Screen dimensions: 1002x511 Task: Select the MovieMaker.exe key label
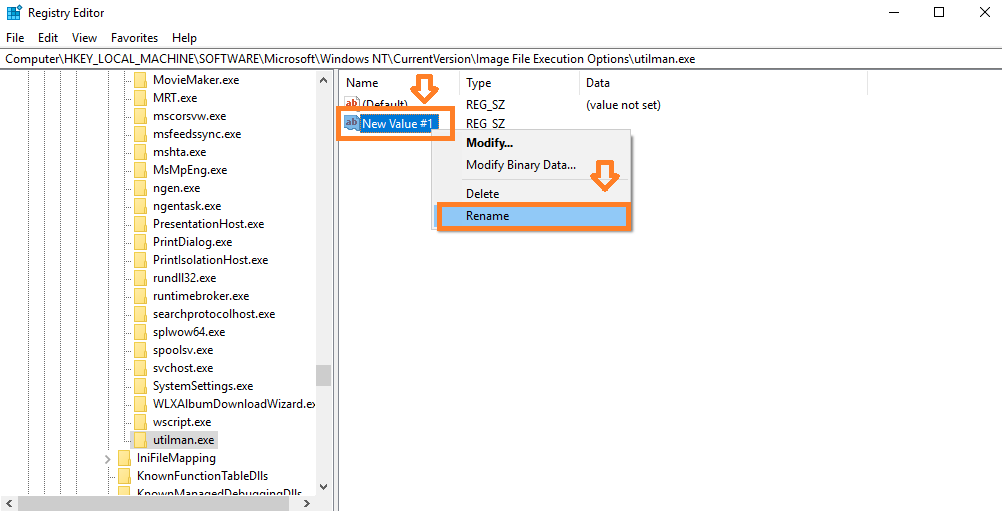196,80
